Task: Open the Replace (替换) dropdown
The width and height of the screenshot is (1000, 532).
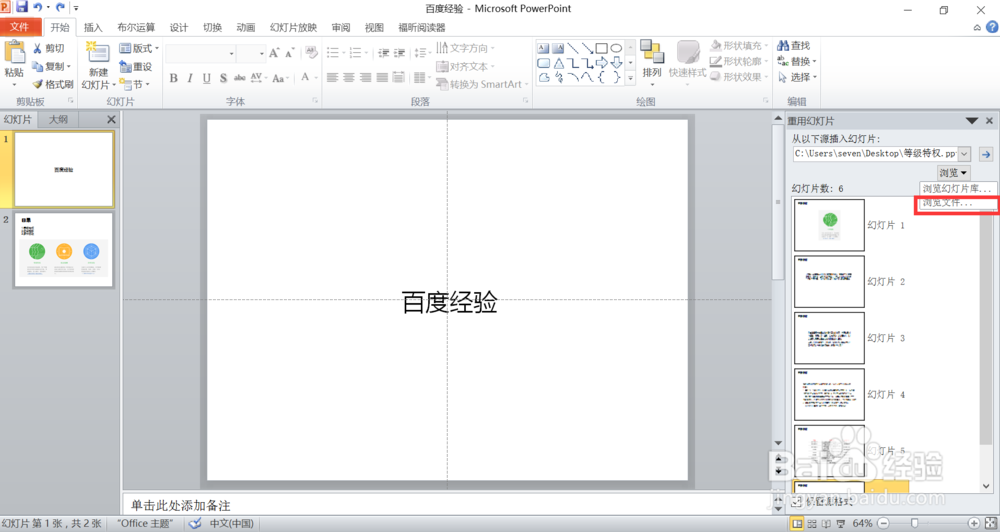Action: tap(797, 62)
